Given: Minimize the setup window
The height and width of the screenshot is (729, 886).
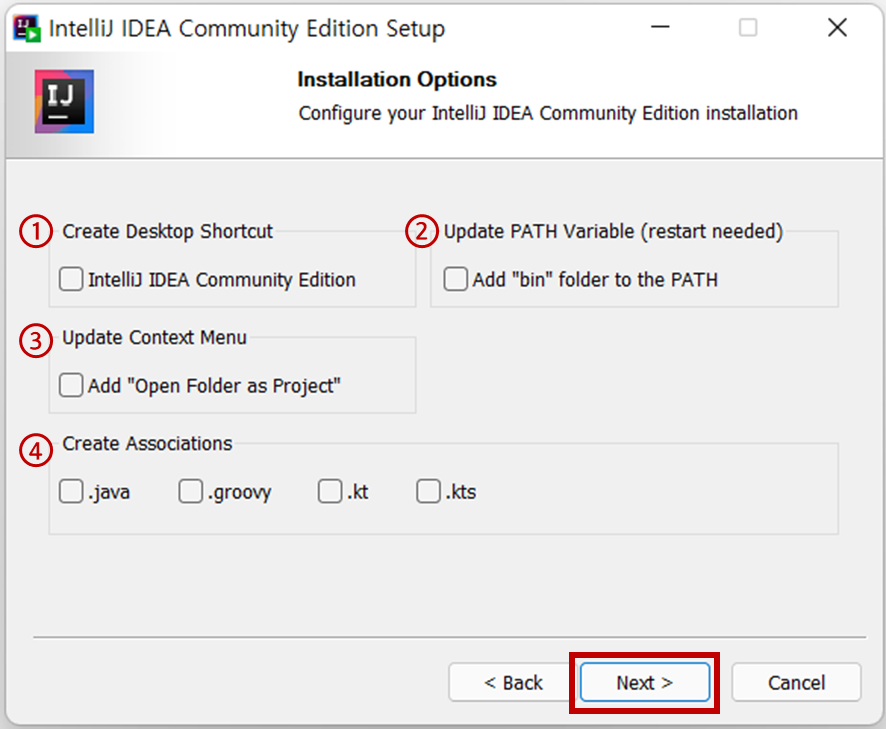Looking at the screenshot, I should point(660,27).
